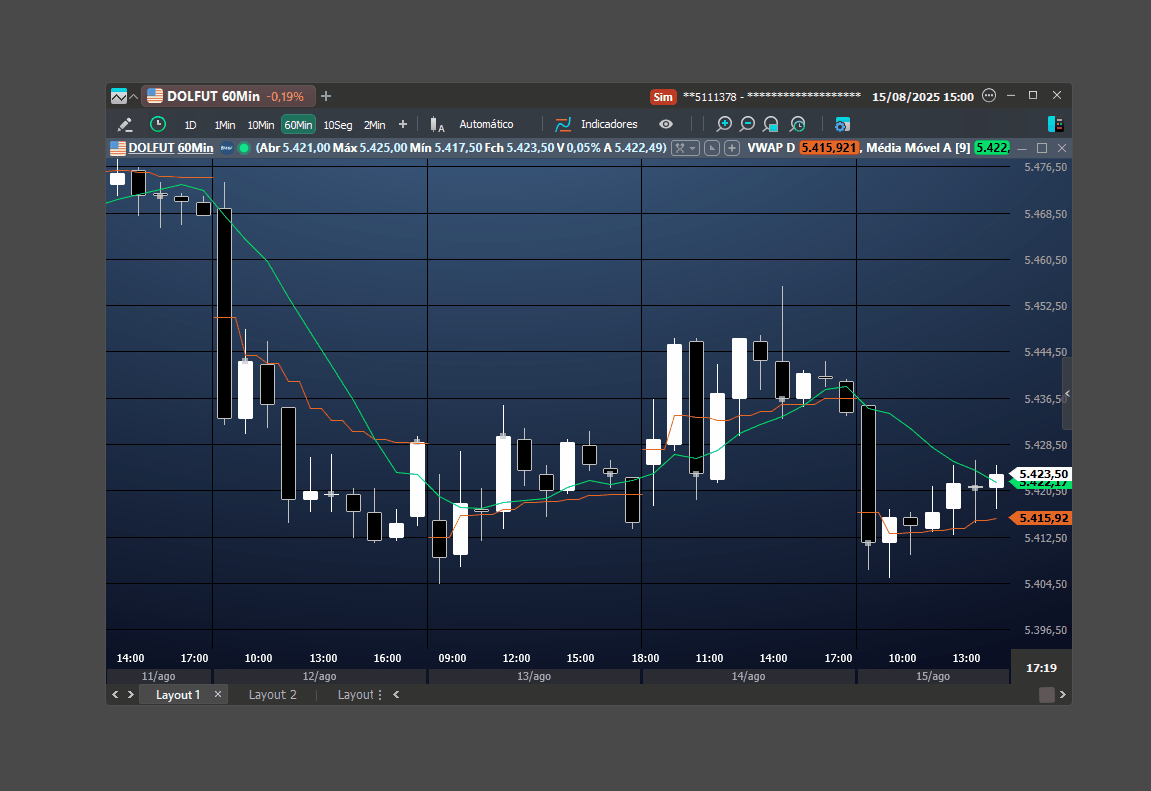Click the zoom in magnifier icon
This screenshot has height=791, width=1151.
pos(724,124)
